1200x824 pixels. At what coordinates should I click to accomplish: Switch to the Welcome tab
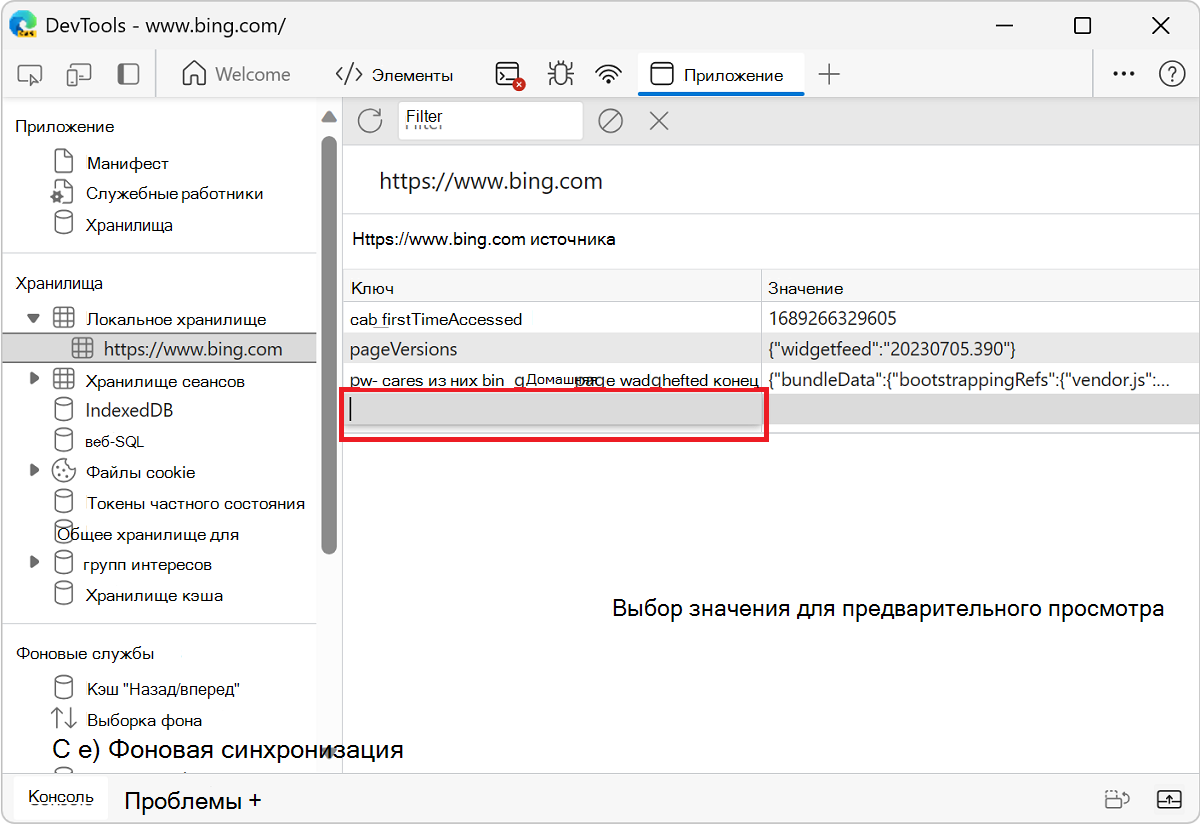237,75
